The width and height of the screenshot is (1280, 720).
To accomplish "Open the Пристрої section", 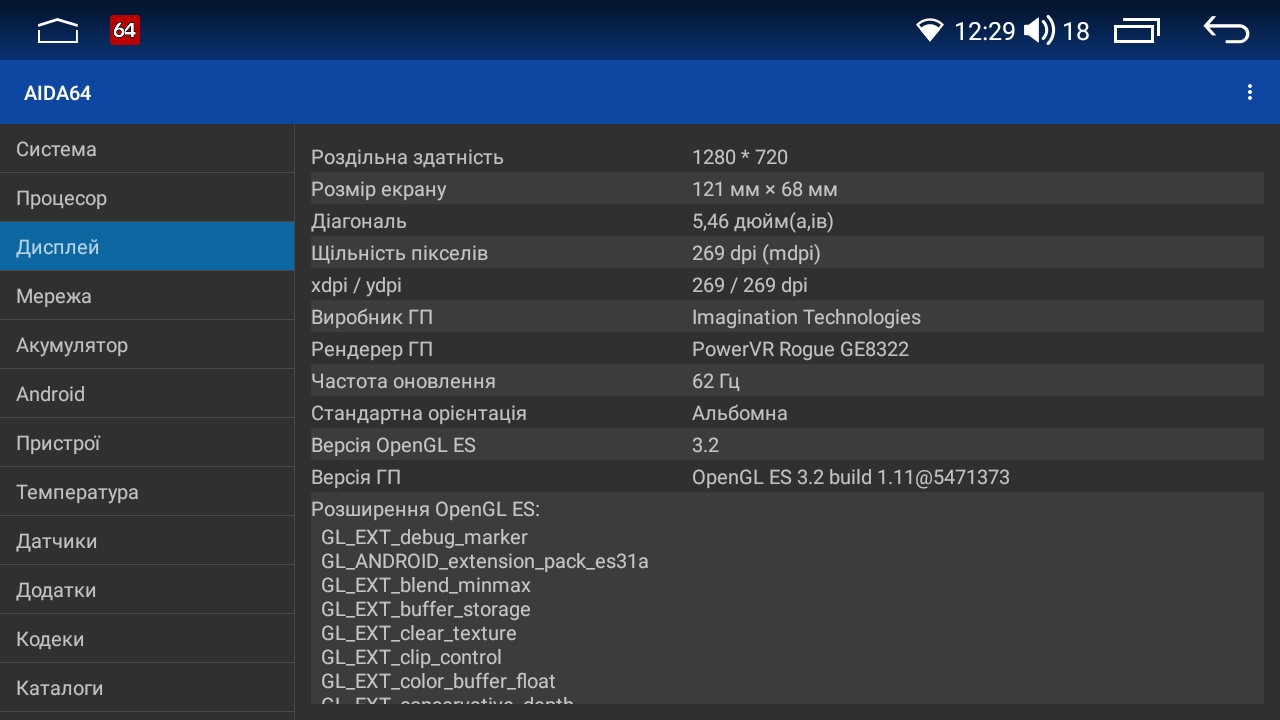I will 147,443.
